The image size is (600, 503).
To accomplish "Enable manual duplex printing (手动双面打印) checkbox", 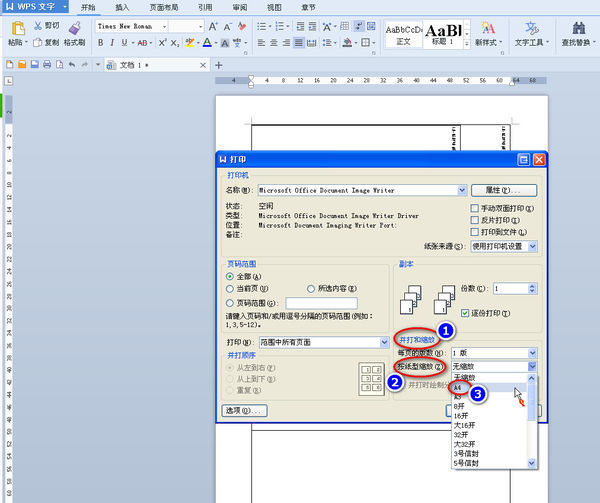I will point(474,208).
